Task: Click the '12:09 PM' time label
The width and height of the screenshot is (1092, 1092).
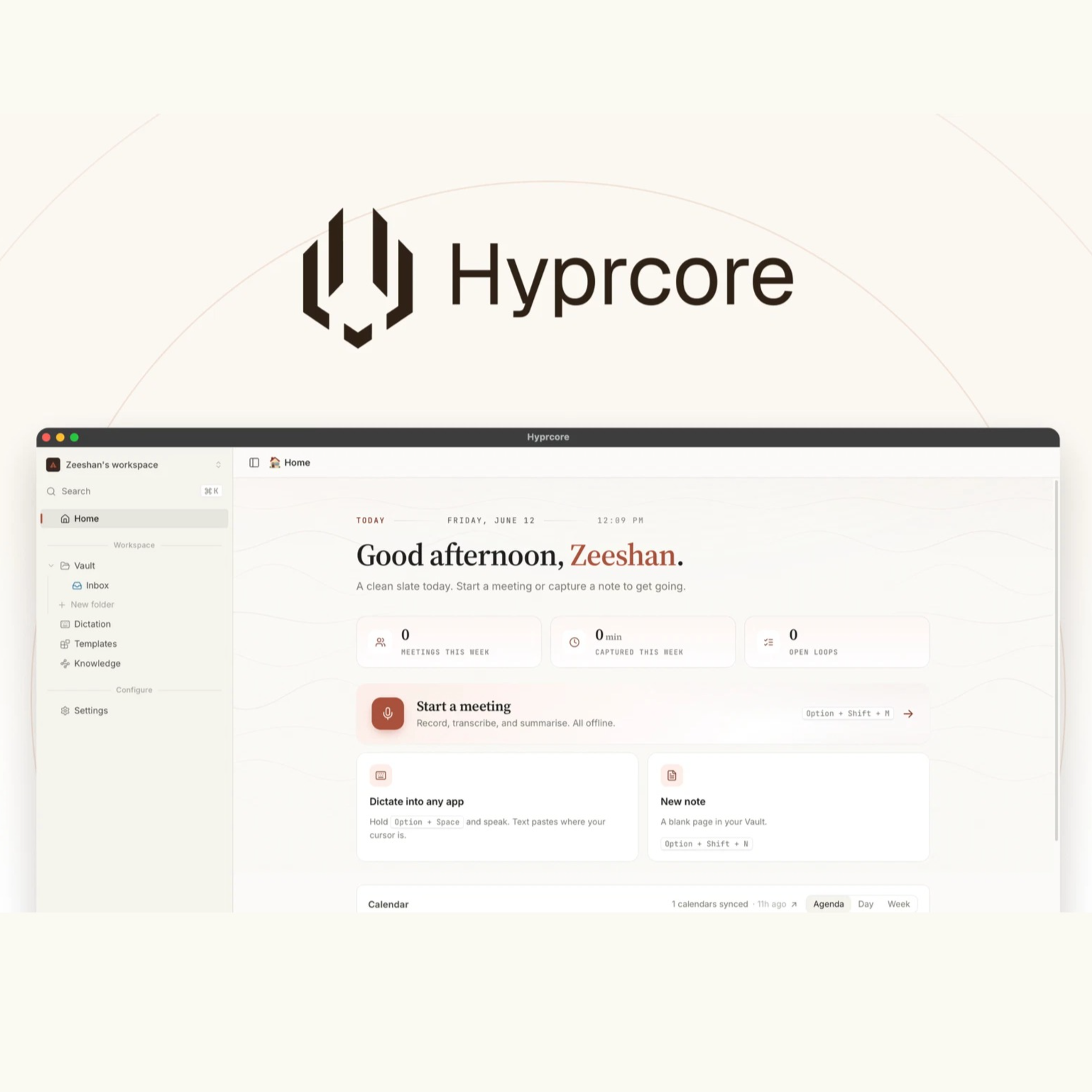Action: point(621,520)
